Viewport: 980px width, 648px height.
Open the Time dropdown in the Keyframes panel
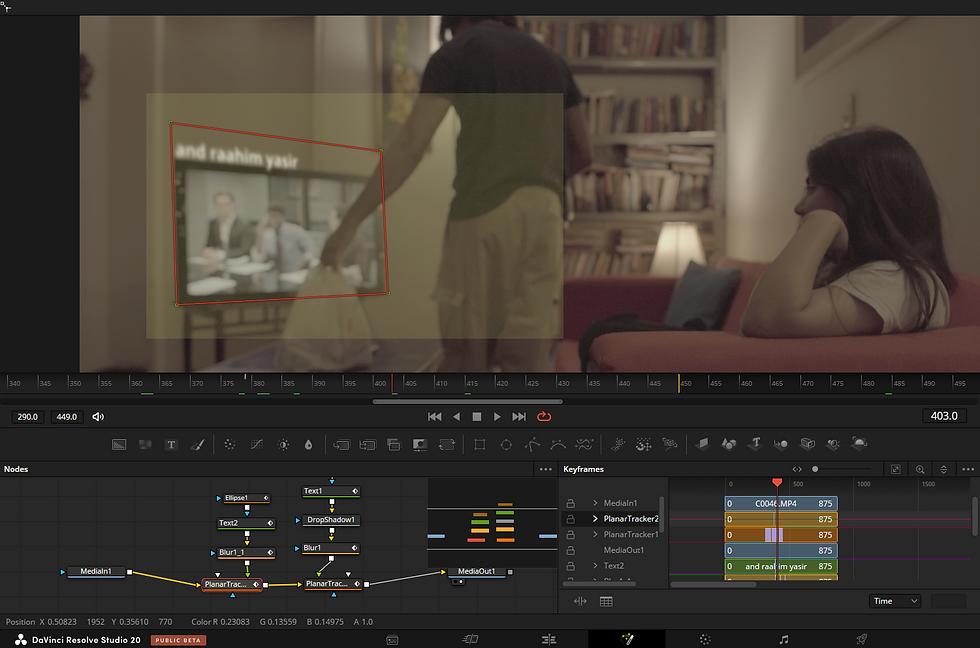[896, 601]
